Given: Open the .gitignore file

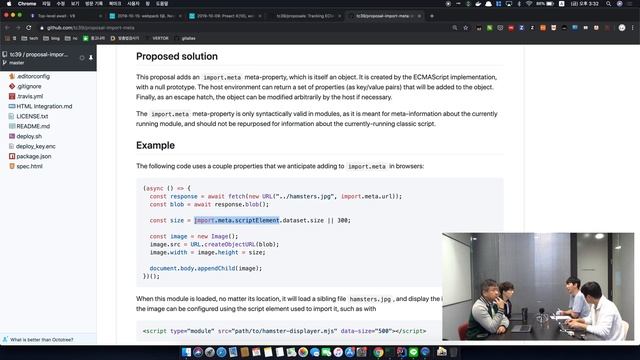Looking at the screenshot, I should click(29, 87).
